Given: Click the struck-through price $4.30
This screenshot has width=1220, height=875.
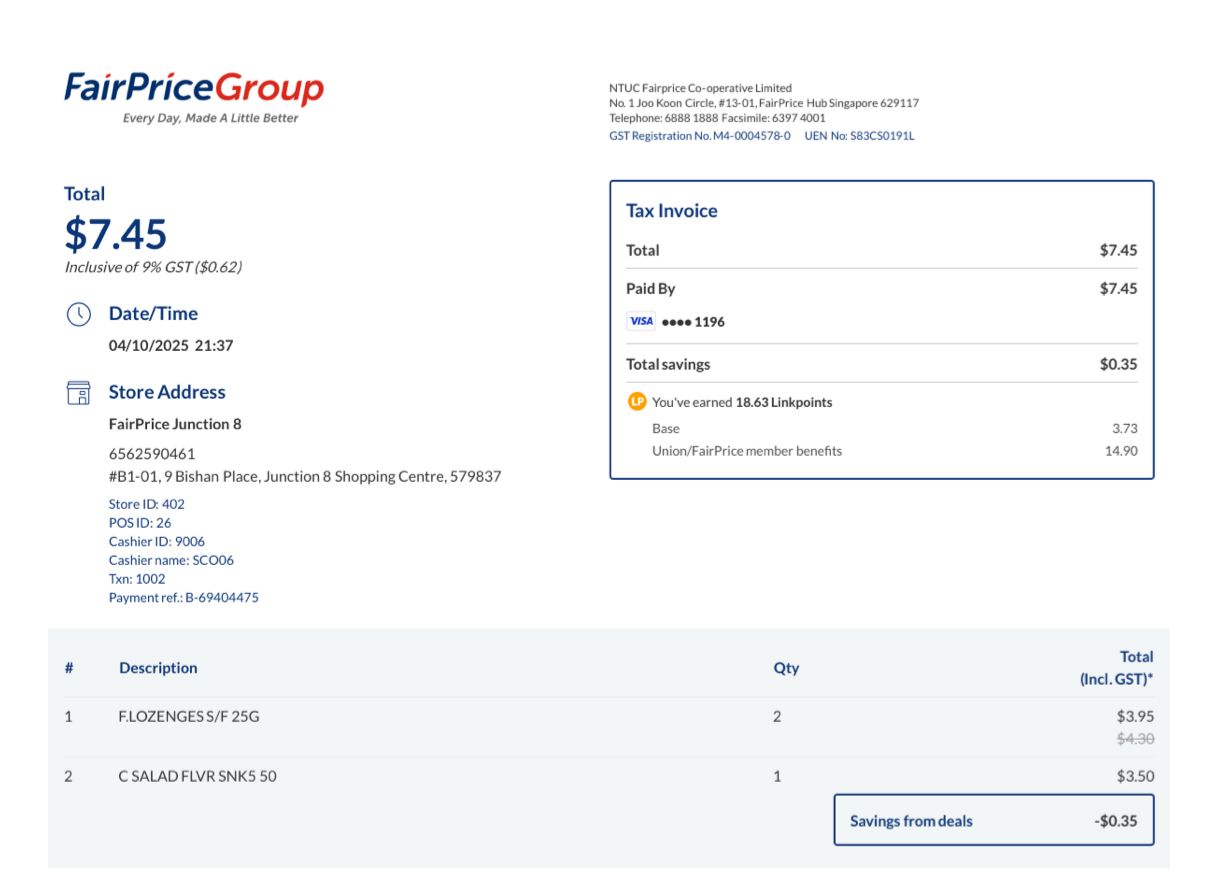Looking at the screenshot, I should coord(1135,739).
